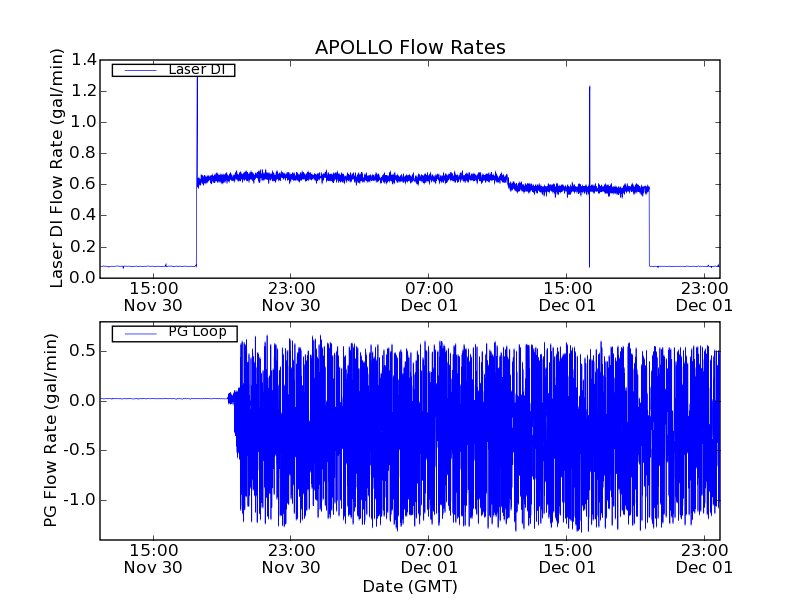
Task: Click the 0.4 tick on Laser DI axis
Action: click(83, 216)
